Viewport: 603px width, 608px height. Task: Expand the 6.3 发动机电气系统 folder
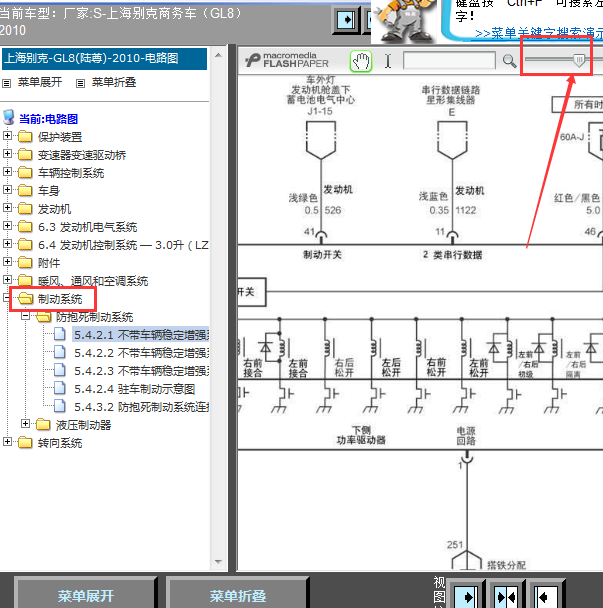[x=7, y=225]
